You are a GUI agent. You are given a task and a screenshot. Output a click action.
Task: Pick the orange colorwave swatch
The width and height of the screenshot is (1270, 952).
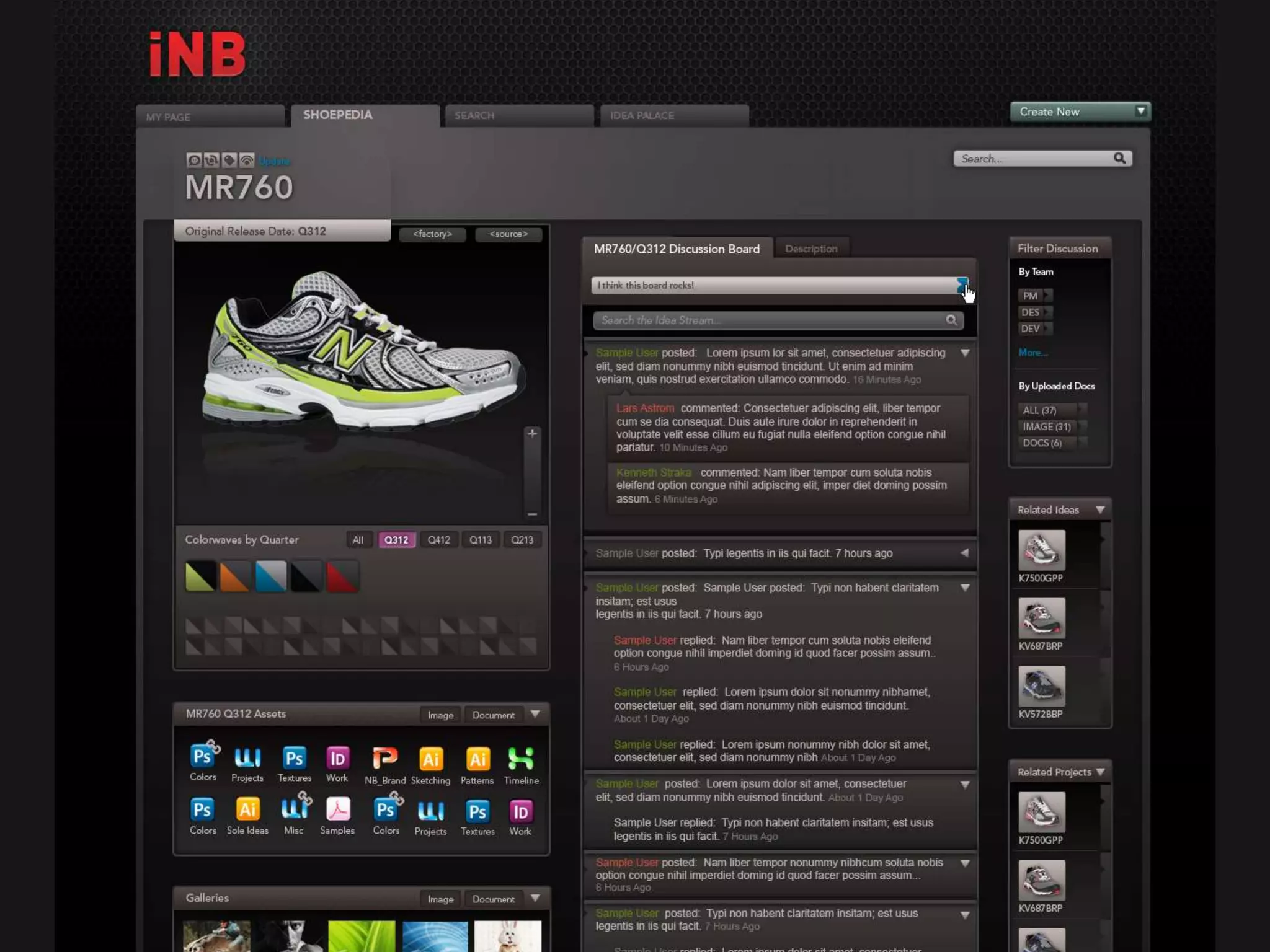point(235,576)
